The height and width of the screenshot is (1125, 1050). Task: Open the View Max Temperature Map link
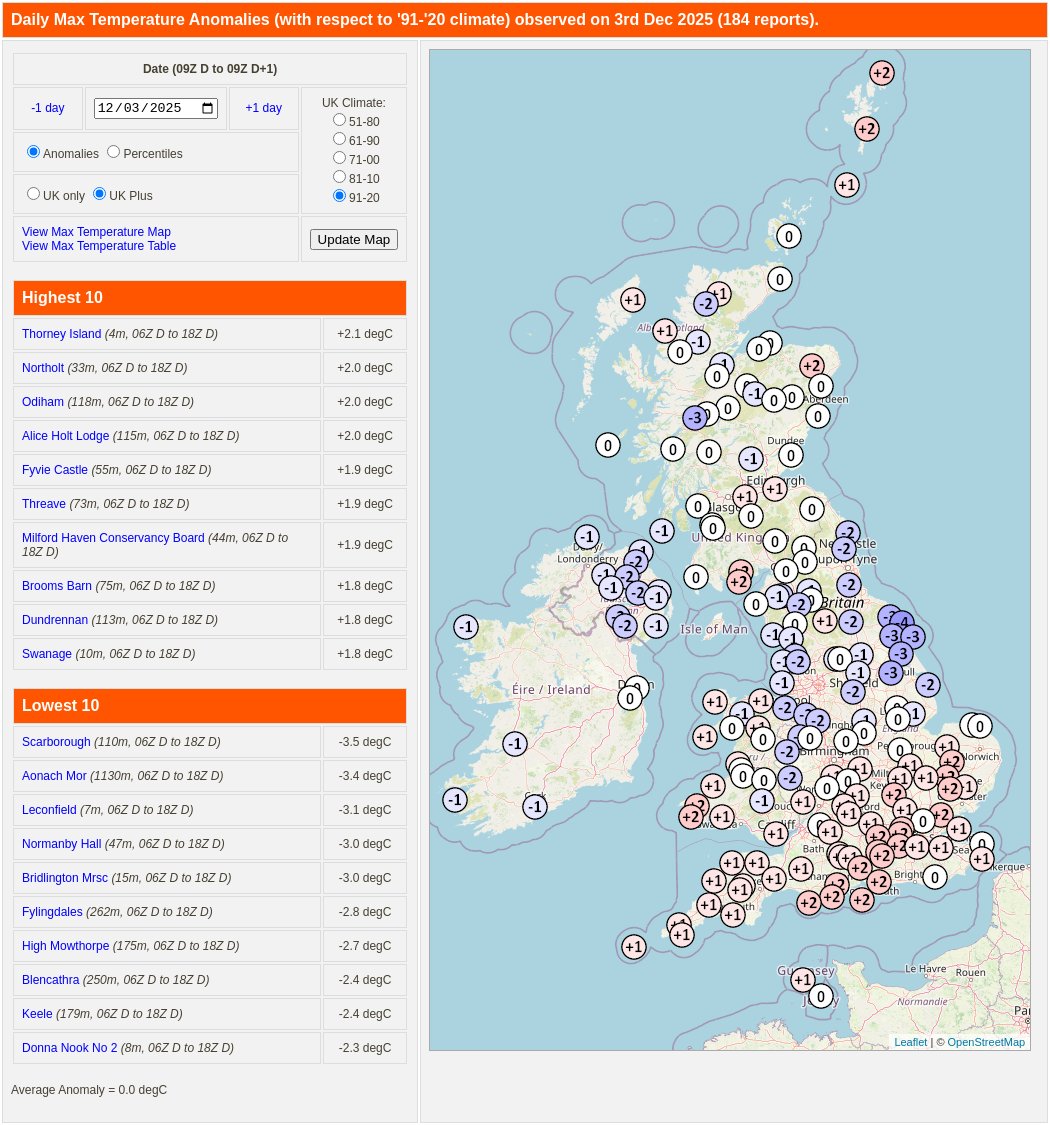click(96, 232)
